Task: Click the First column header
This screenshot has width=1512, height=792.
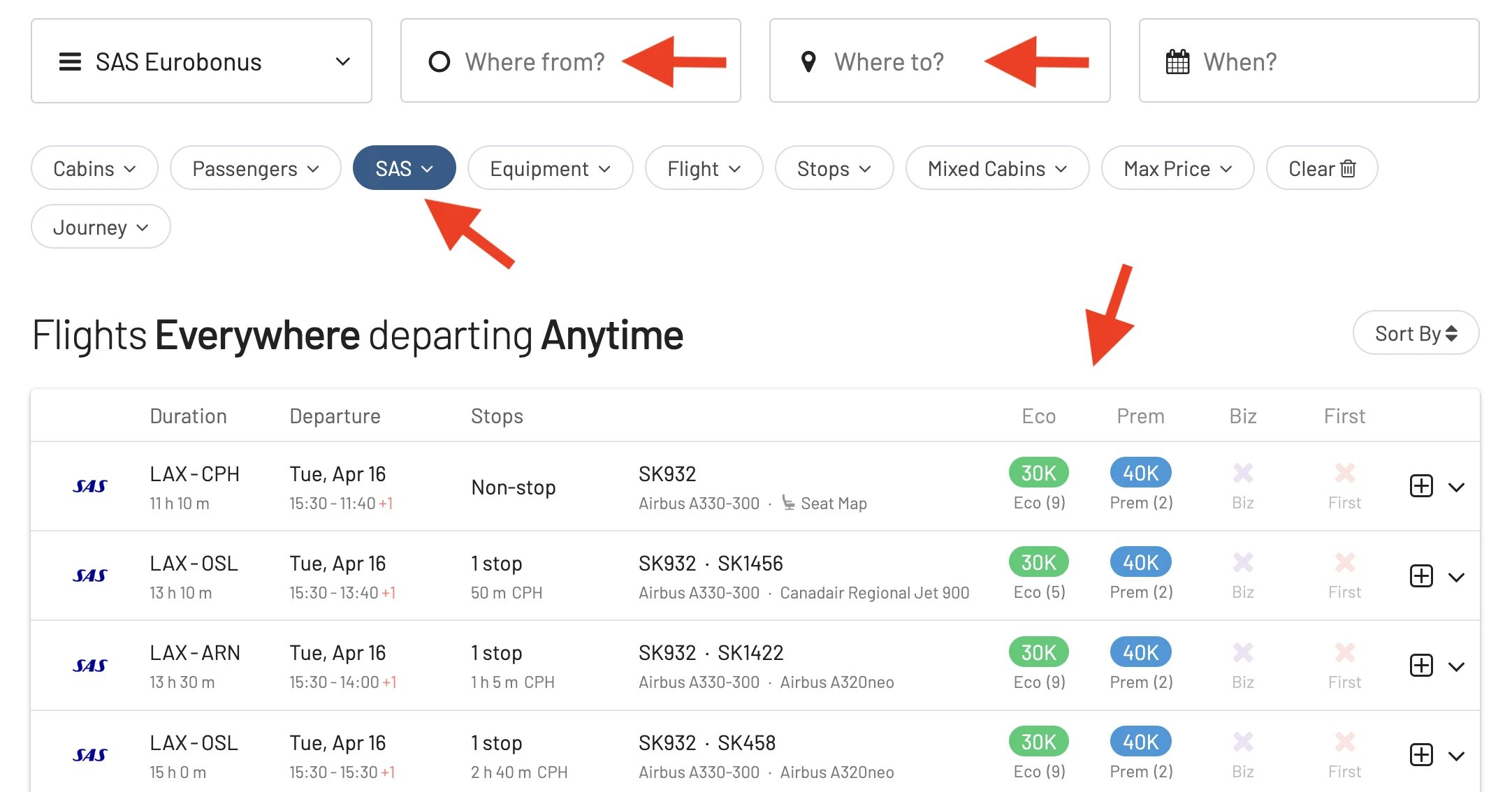Action: [1344, 416]
